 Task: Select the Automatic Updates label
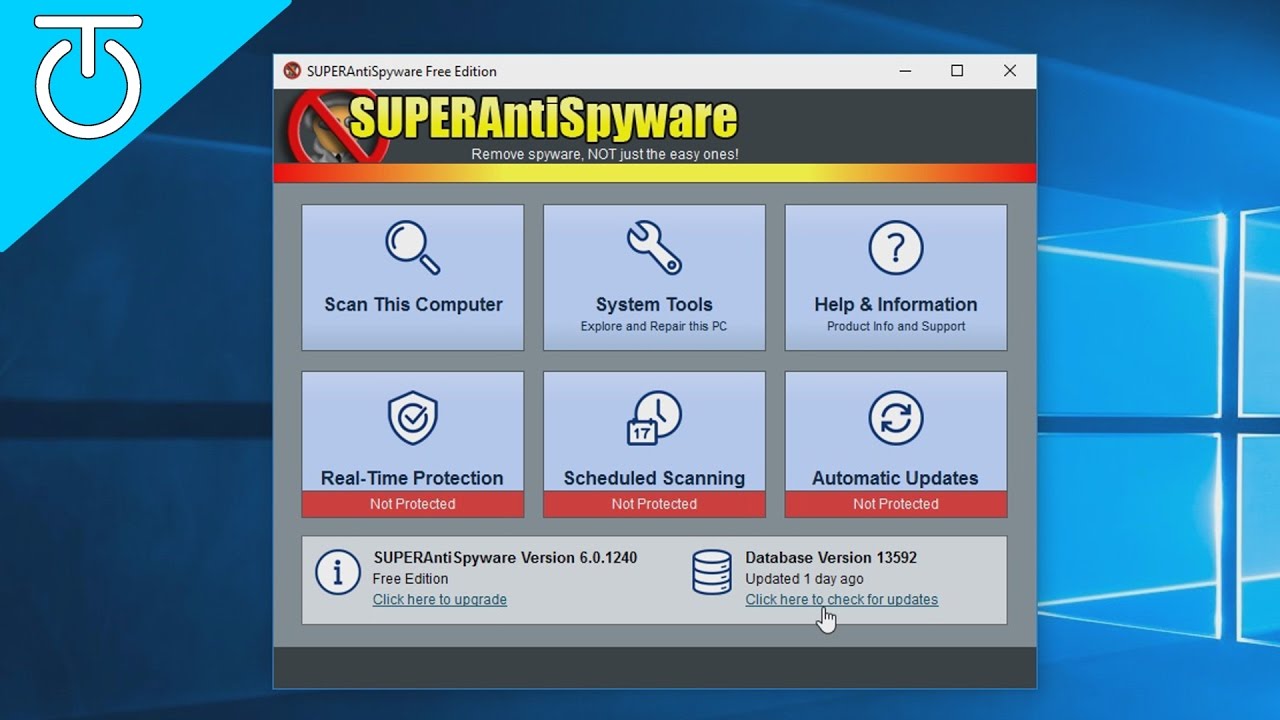tap(895, 478)
